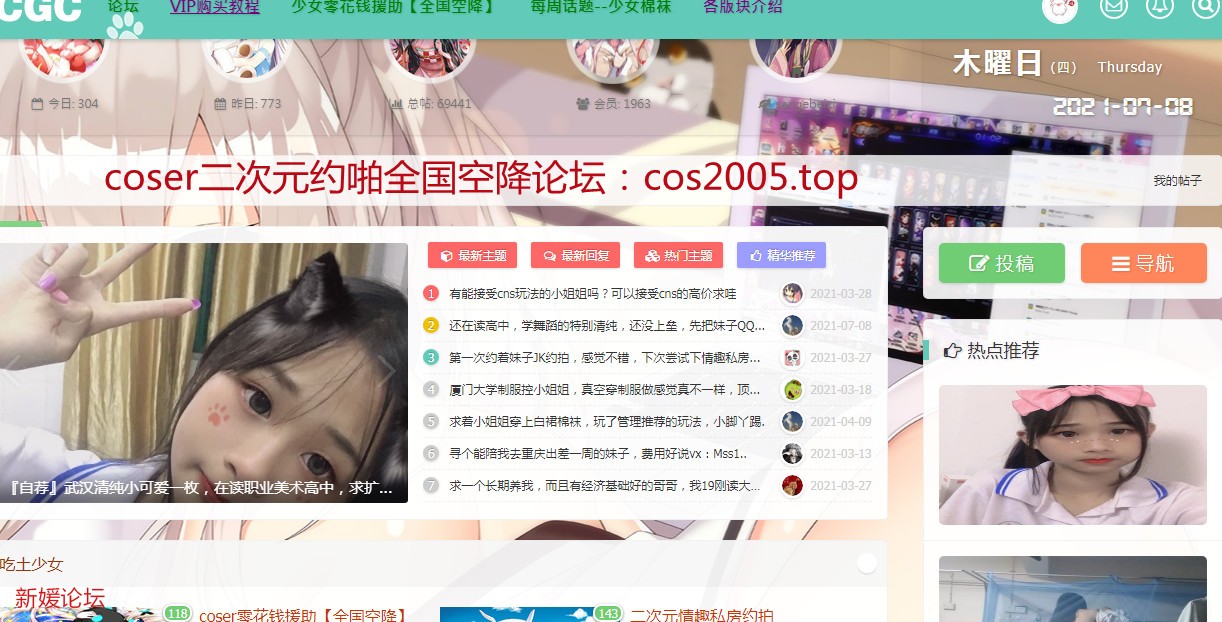1222x622 pixels.
Task: Click the user avatar in top bar
Action: (1059, 9)
